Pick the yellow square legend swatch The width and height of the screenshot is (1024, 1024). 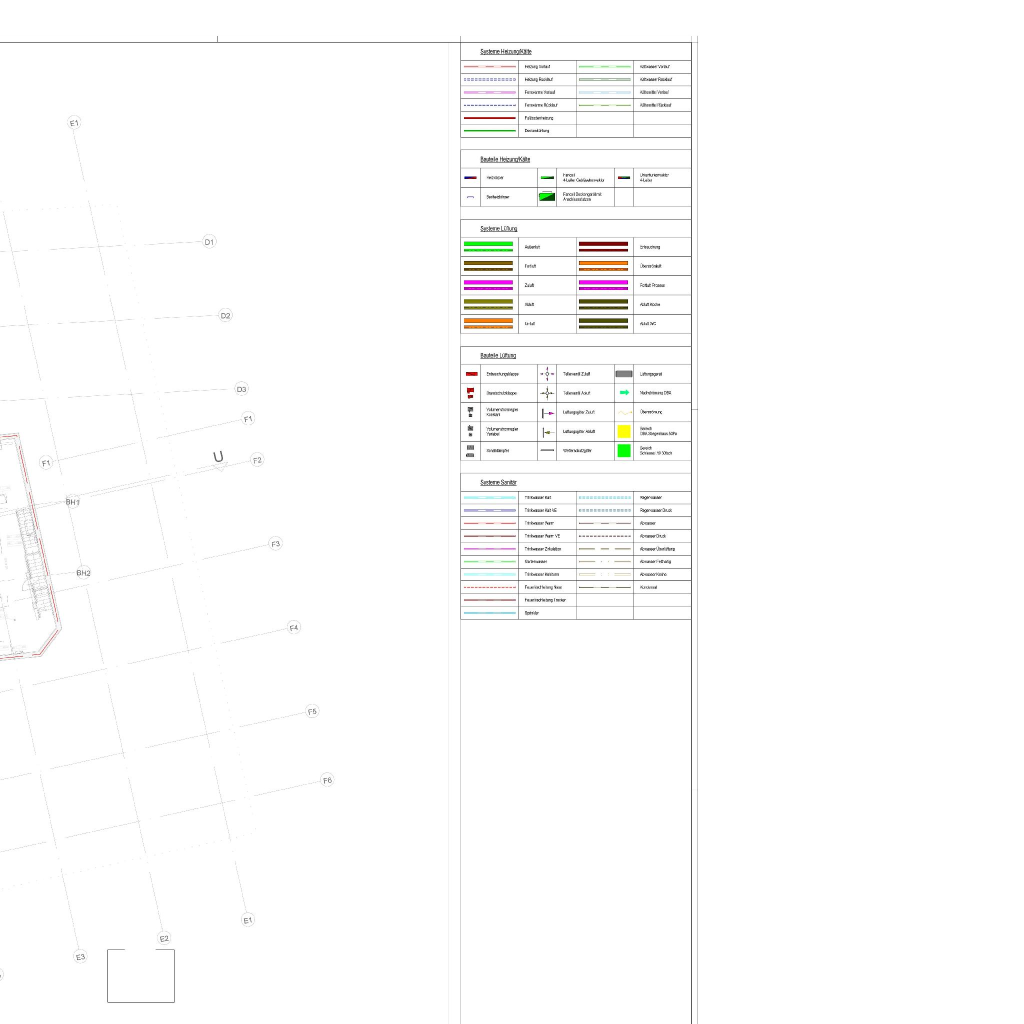click(624, 431)
